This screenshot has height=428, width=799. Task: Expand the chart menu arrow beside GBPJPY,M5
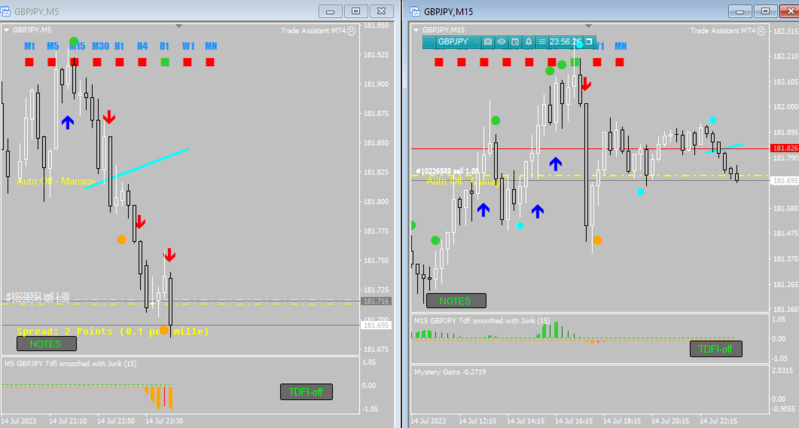pyautogui.click(x=7, y=30)
